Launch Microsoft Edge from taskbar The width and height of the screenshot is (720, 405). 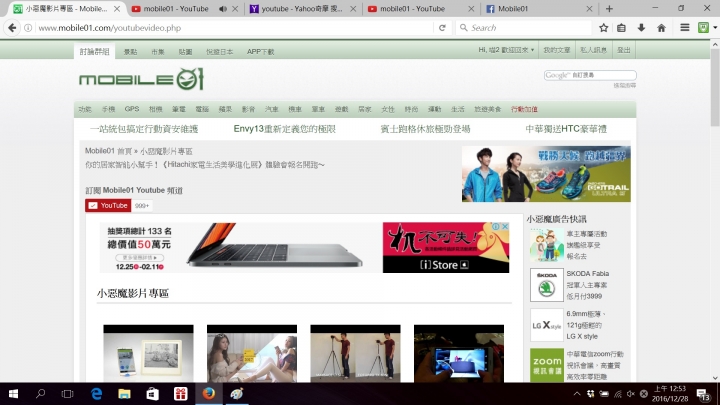click(x=96, y=394)
